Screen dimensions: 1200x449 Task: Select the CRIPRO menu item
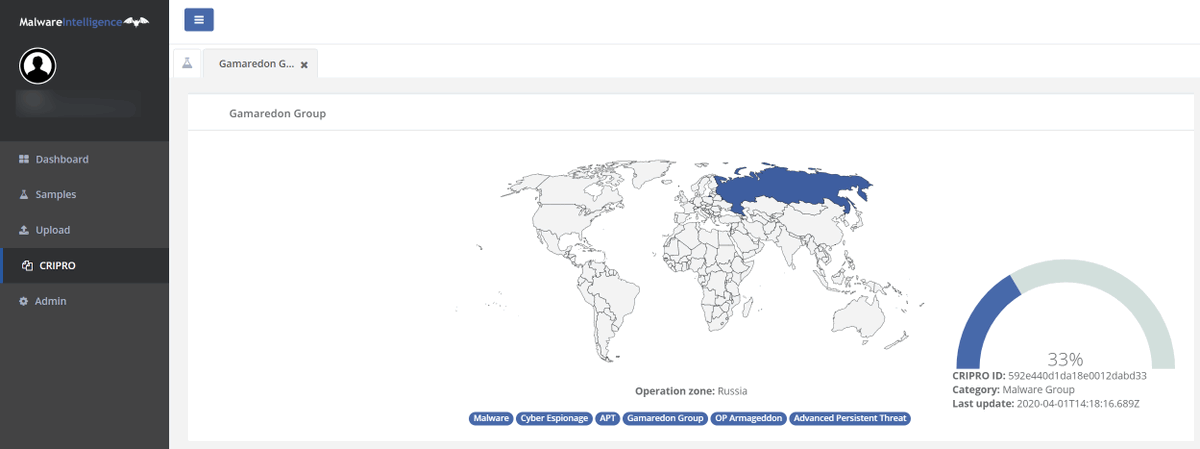click(x=84, y=265)
